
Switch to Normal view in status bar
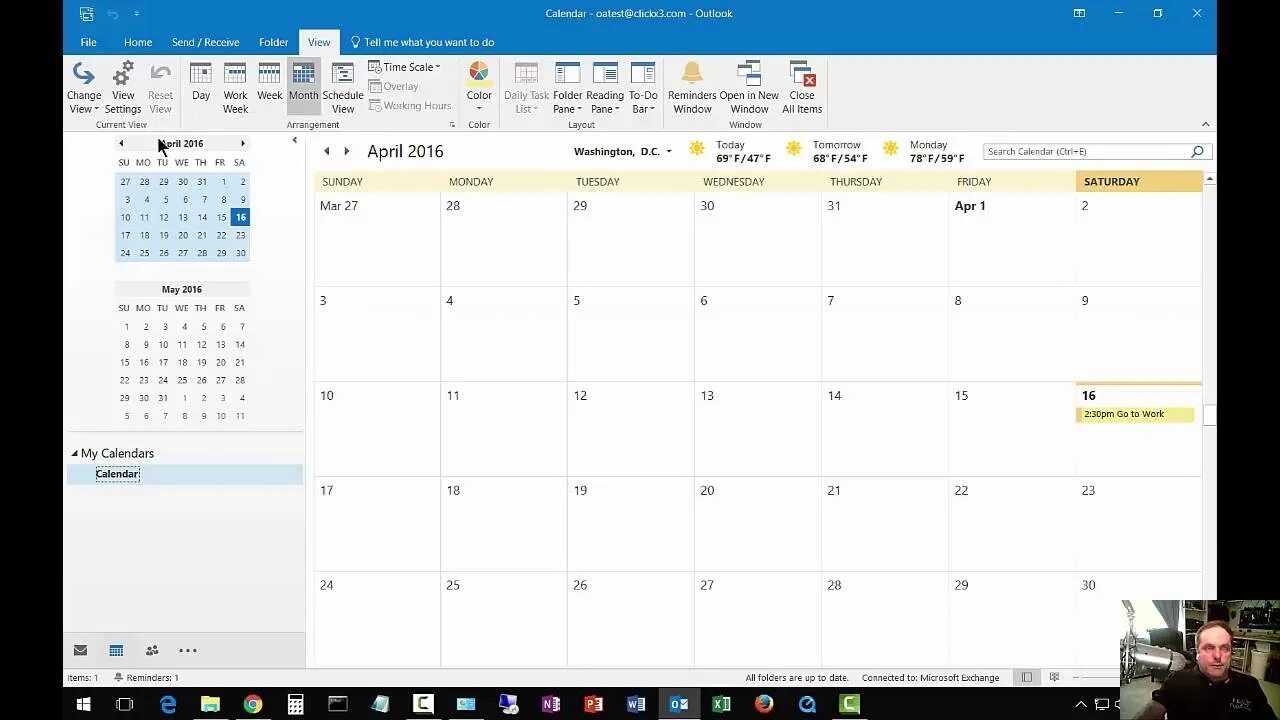pos(1026,677)
